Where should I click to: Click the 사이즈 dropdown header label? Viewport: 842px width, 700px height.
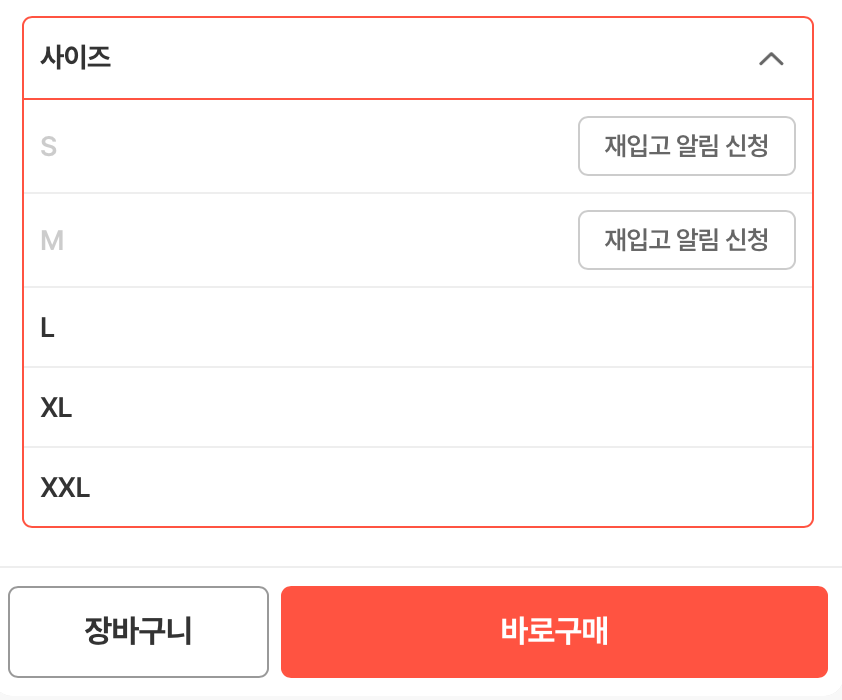tap(76, 58)
